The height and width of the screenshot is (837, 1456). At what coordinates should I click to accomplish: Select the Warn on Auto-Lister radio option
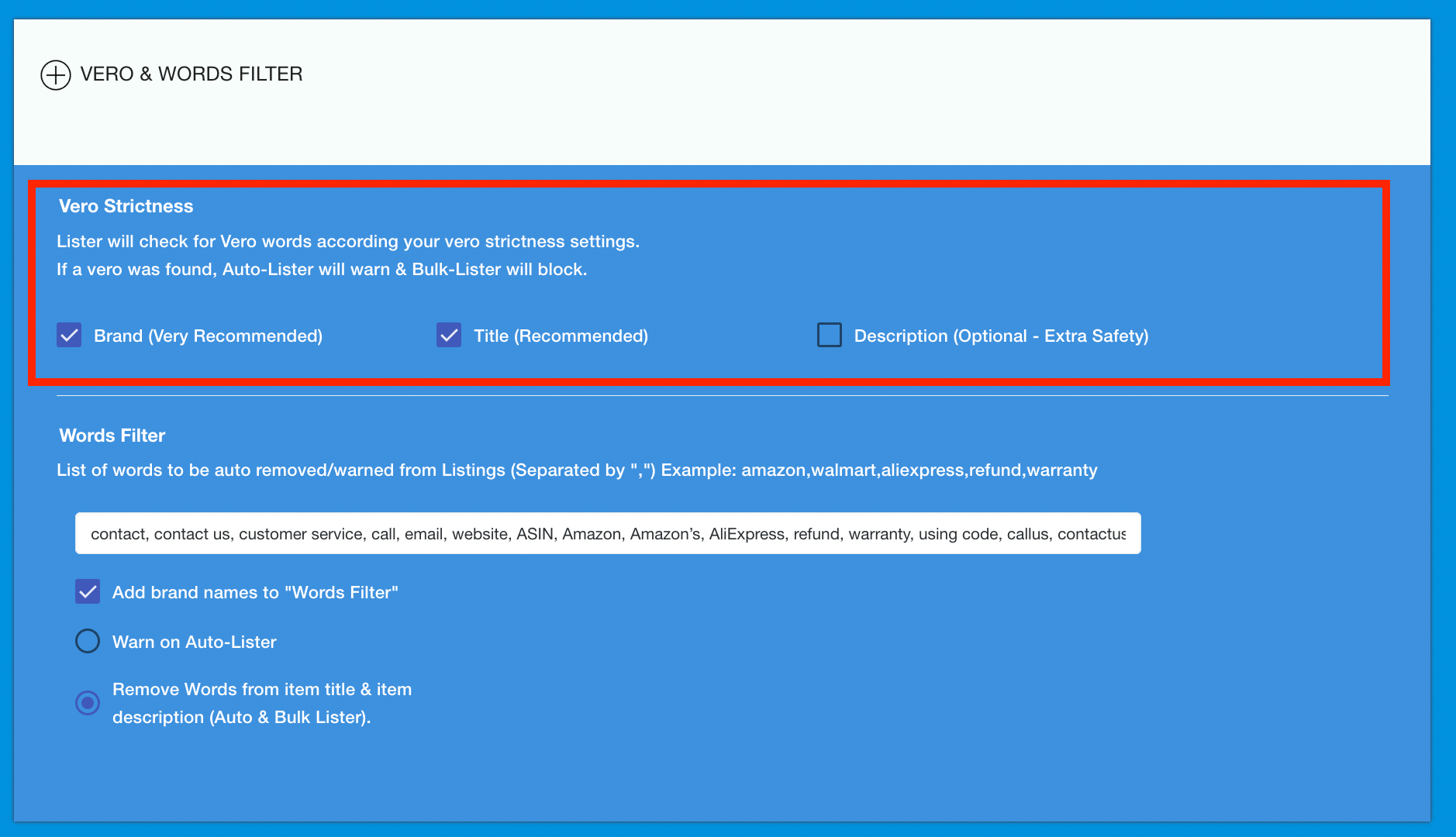point(88,641)
